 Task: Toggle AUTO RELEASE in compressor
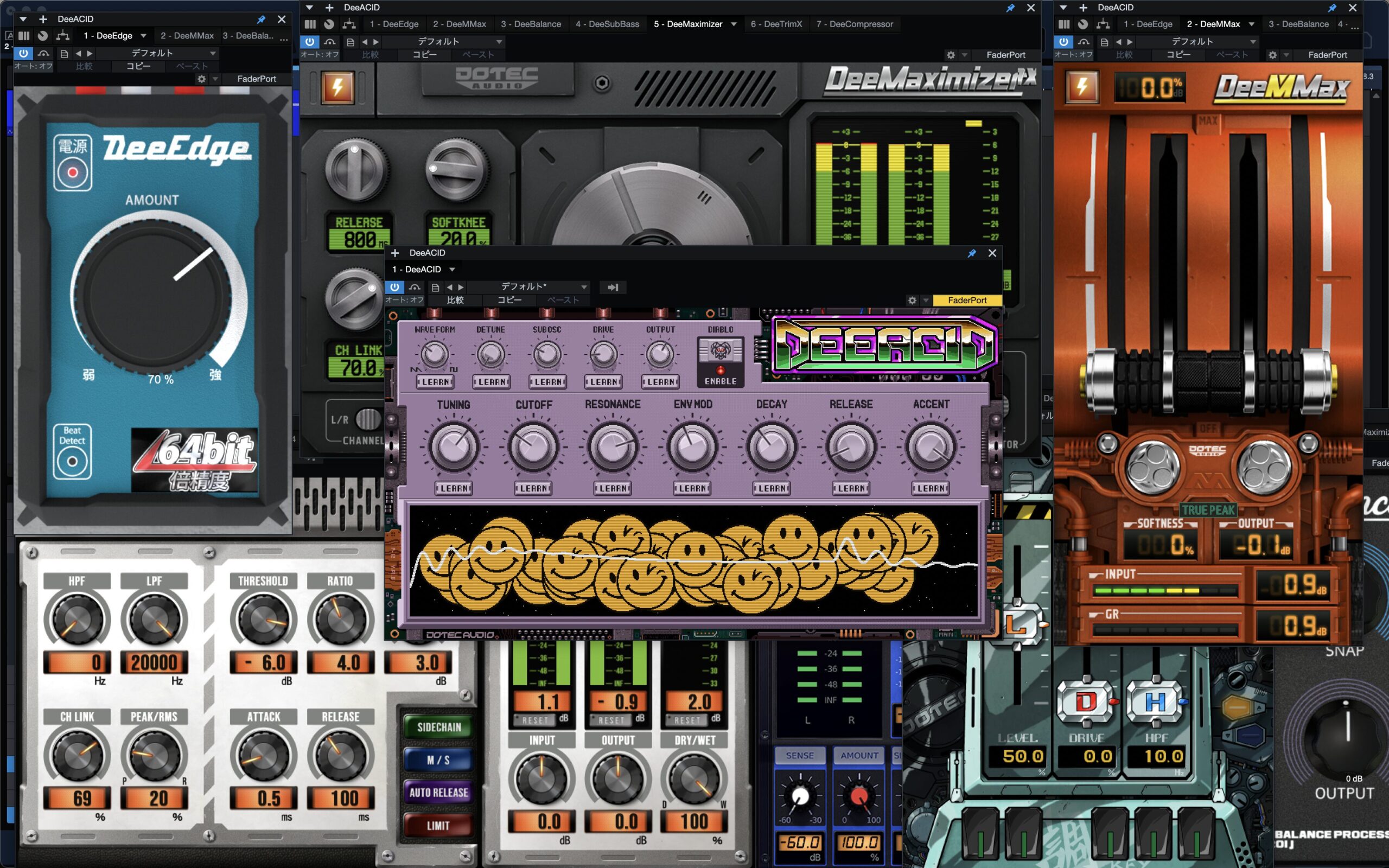(x=439, y=793)
